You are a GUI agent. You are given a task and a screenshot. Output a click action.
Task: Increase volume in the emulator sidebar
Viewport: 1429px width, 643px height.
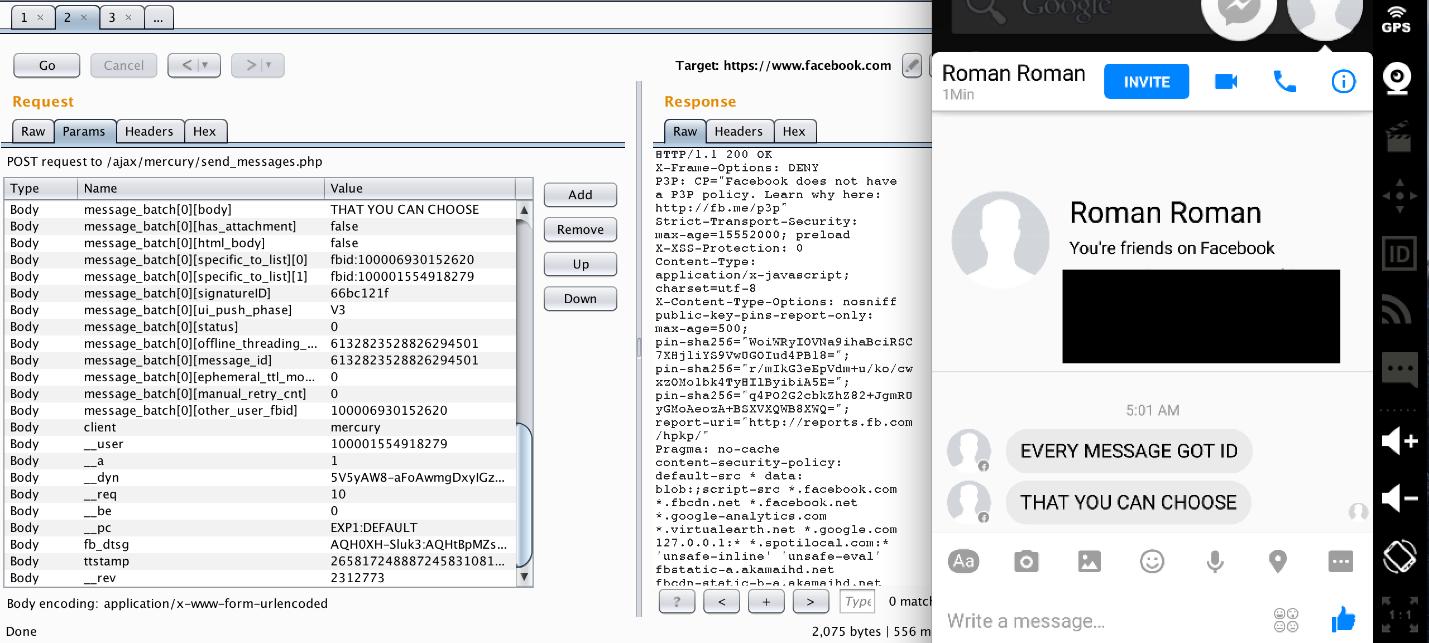1398,441
